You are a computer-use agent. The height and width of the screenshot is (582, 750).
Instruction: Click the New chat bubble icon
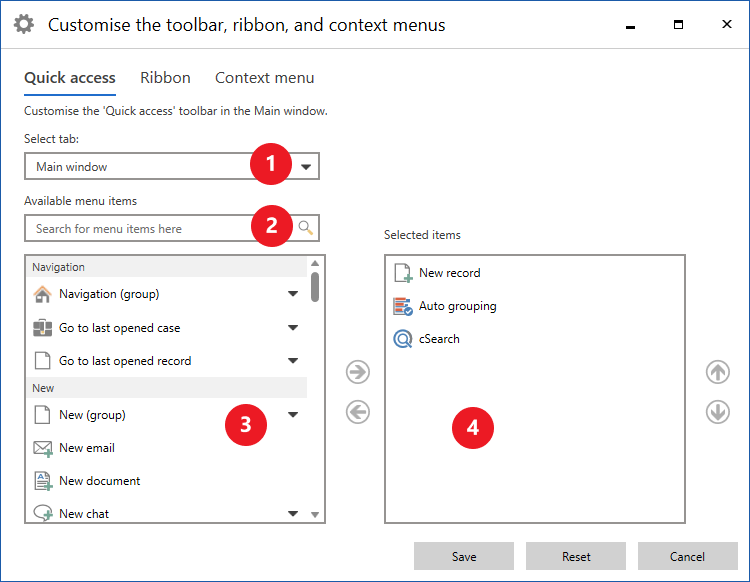point(43,513)
